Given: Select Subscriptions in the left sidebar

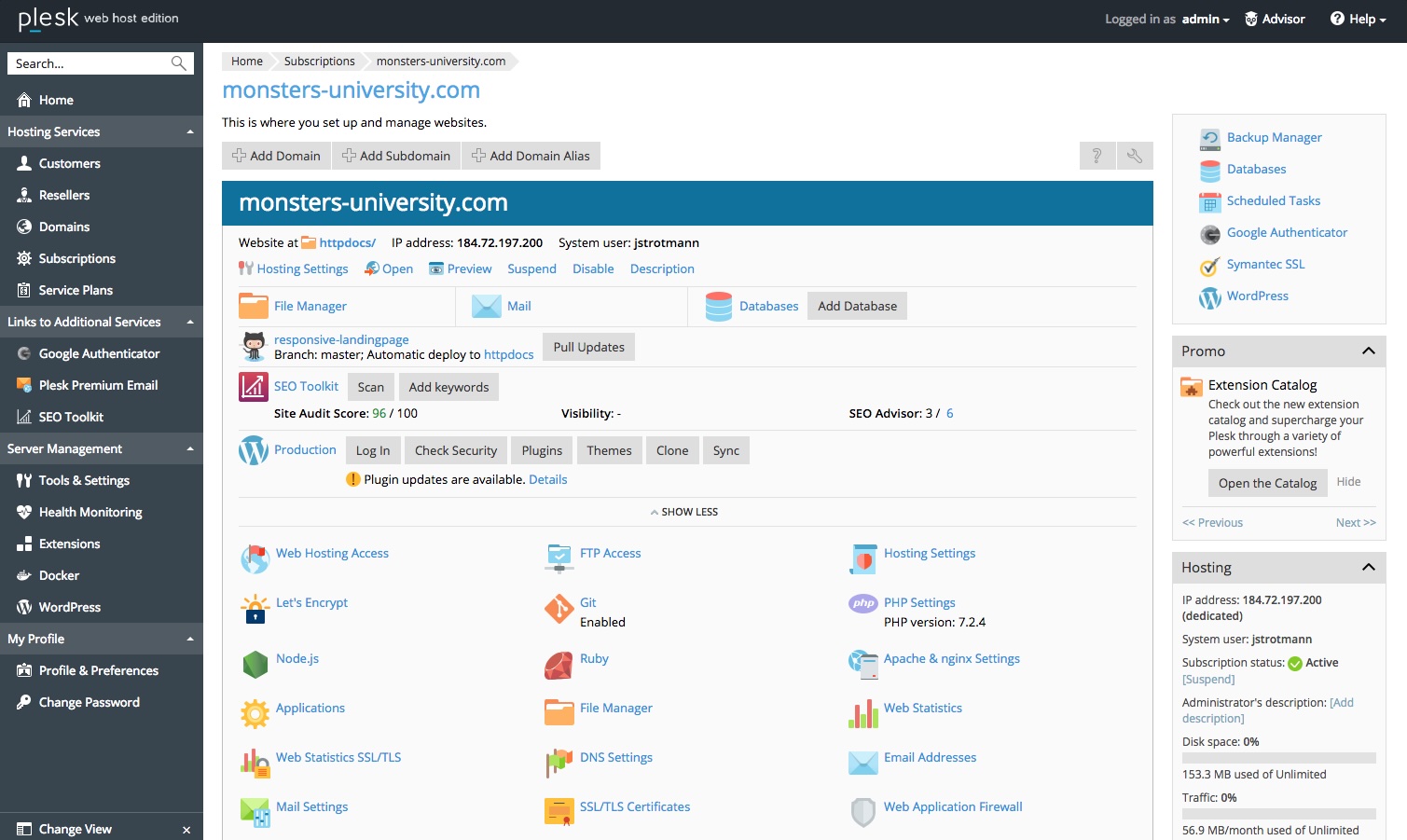Looking at the screenshot, I should [x=76, y=258].
